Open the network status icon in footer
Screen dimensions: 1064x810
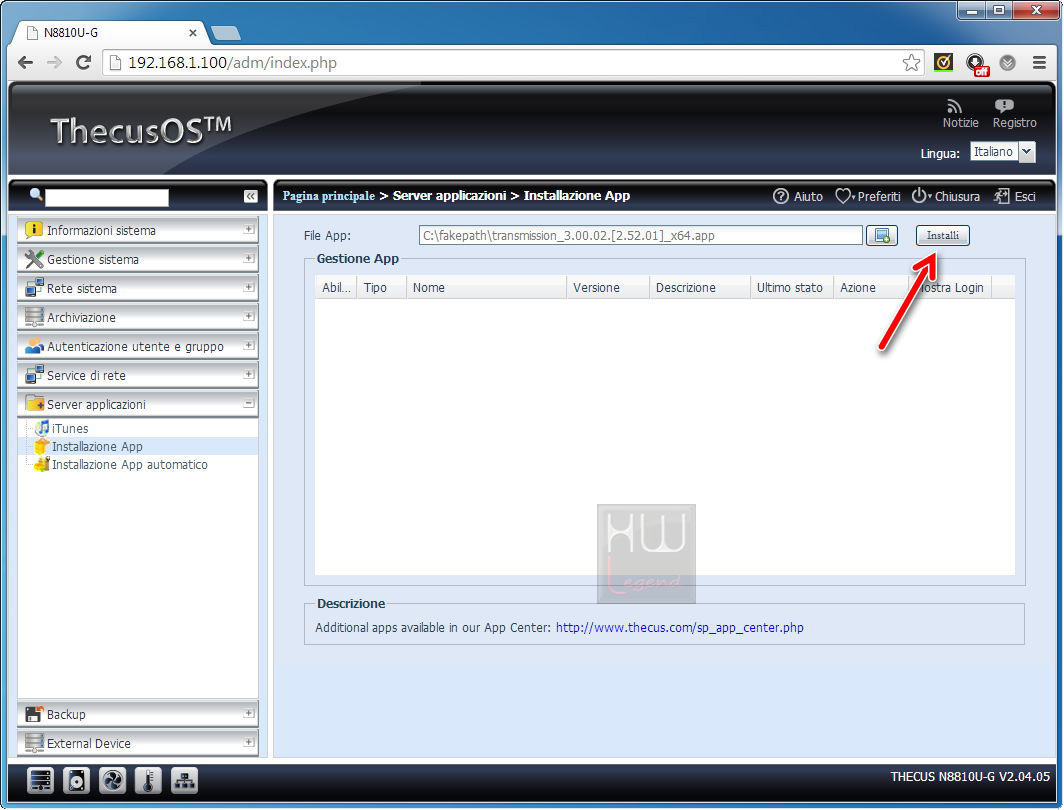pyautogui.click(x=184, y=781)
